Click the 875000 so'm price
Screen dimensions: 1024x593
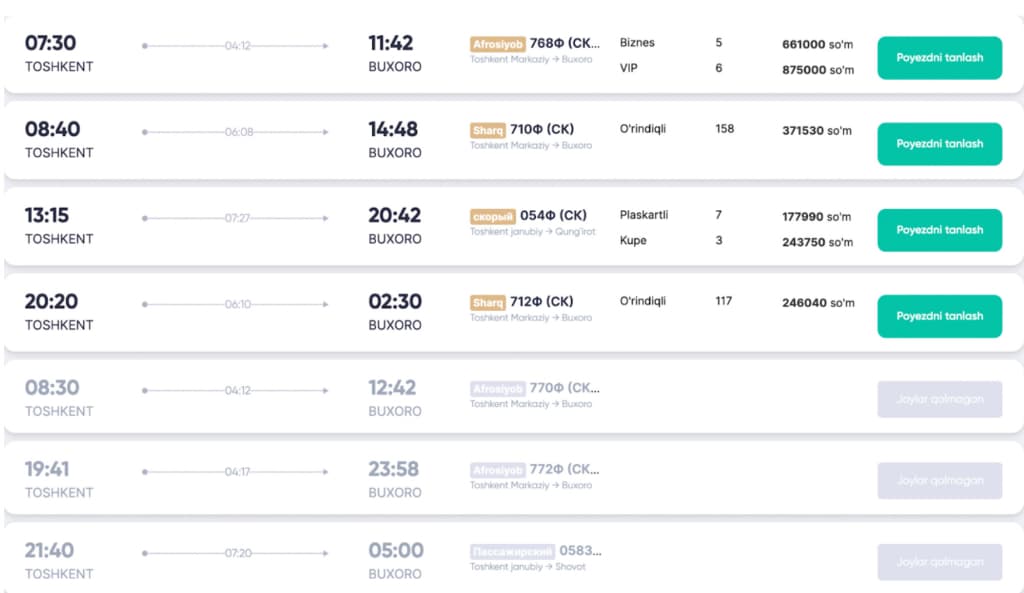point(817,70)
